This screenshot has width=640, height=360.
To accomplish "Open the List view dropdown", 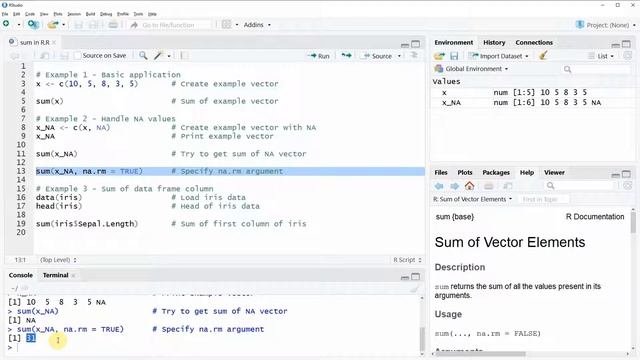I will (601, 56).
